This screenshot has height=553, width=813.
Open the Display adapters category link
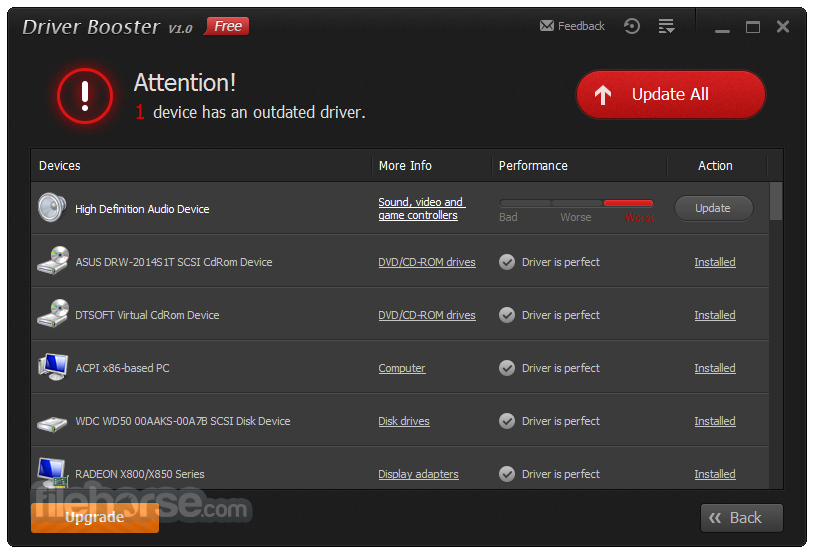point(418,474)
